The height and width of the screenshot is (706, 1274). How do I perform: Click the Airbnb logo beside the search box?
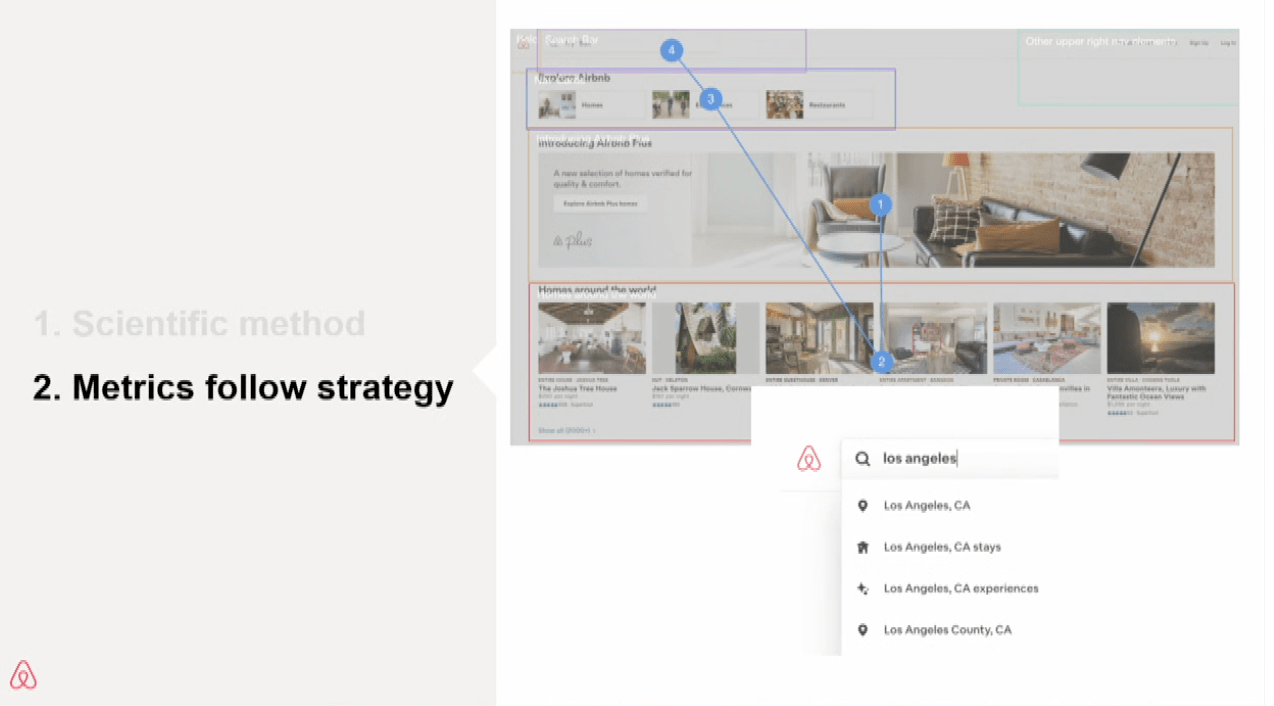pos(808,459)
